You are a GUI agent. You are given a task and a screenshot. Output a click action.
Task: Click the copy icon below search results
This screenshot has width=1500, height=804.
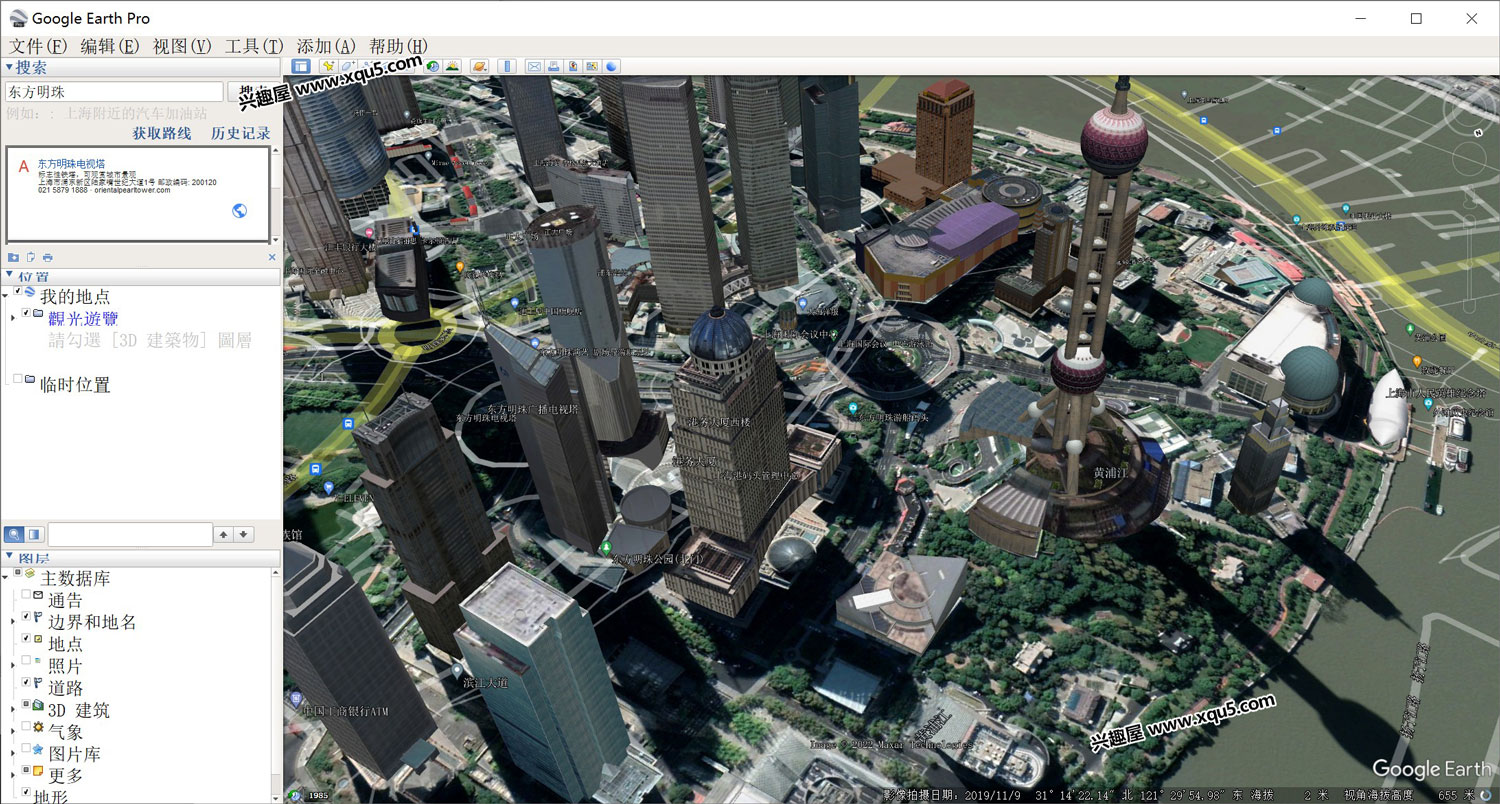tap(30, 257)
